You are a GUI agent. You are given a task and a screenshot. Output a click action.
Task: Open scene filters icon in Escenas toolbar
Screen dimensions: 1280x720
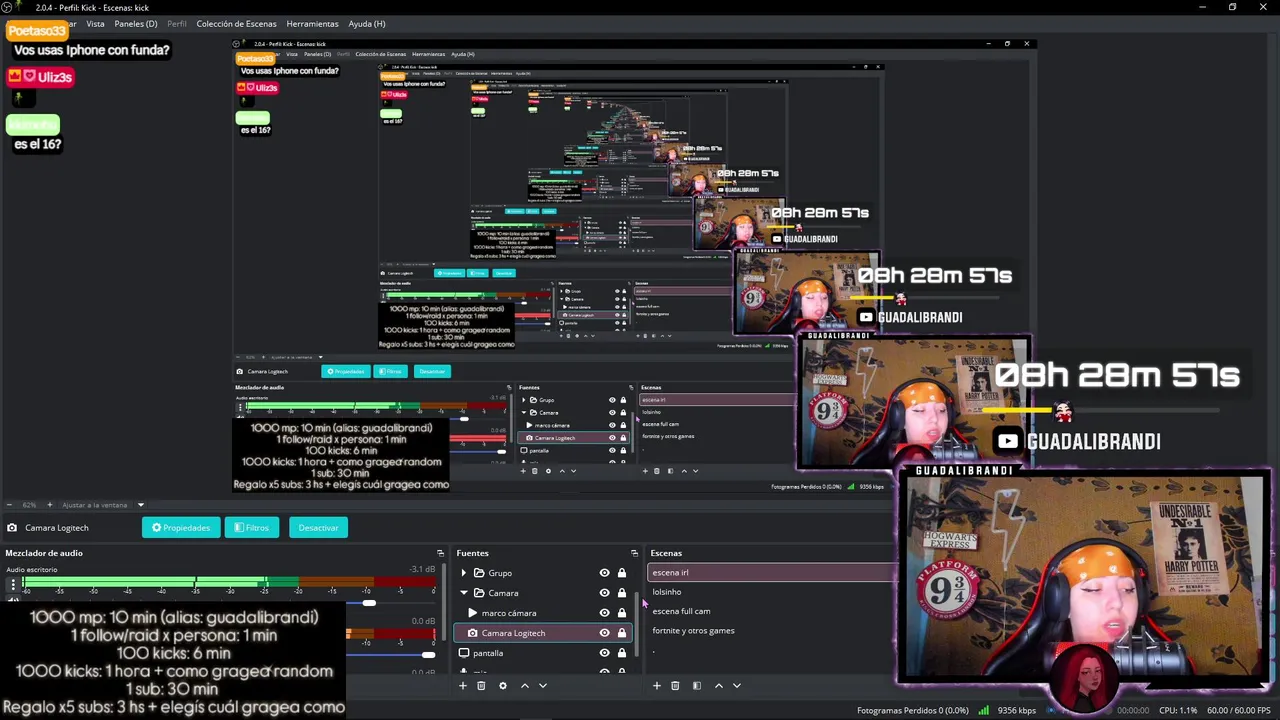point(697,686)
